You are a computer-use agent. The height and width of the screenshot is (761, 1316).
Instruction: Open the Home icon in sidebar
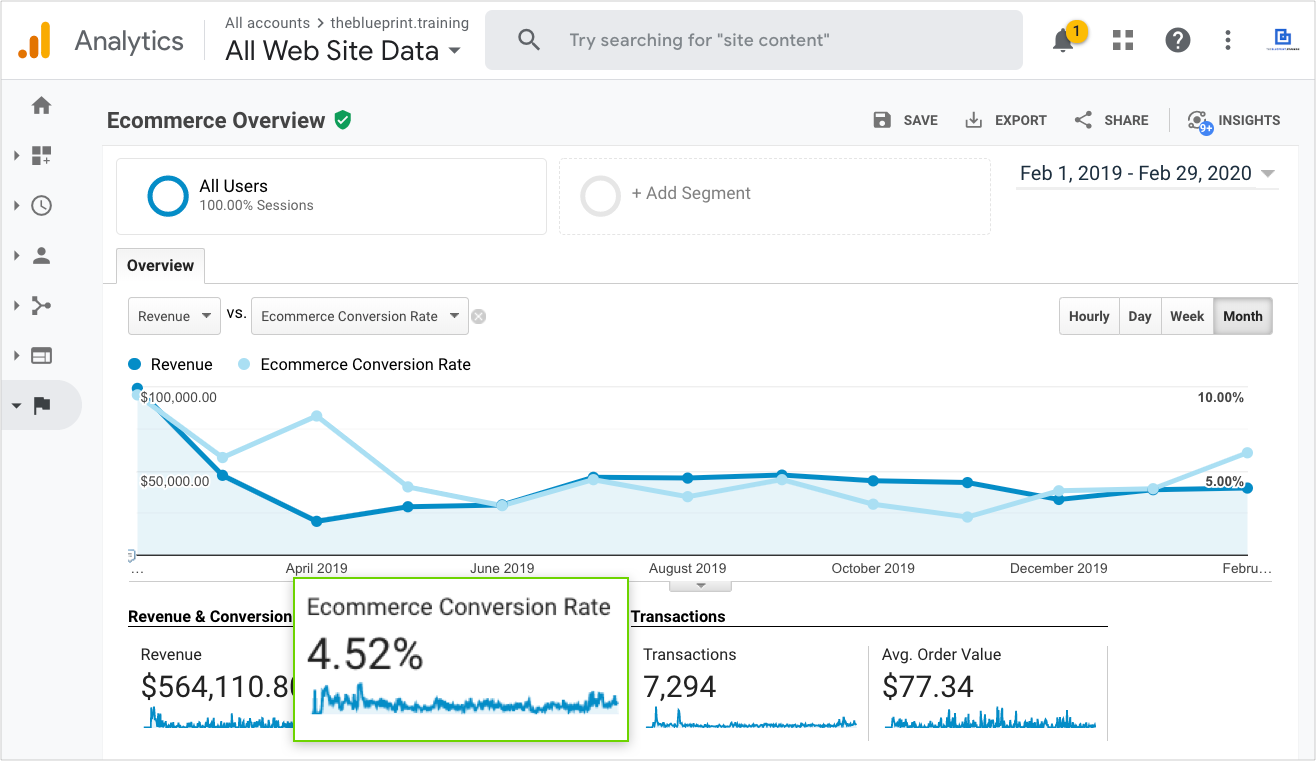(41, 105)
